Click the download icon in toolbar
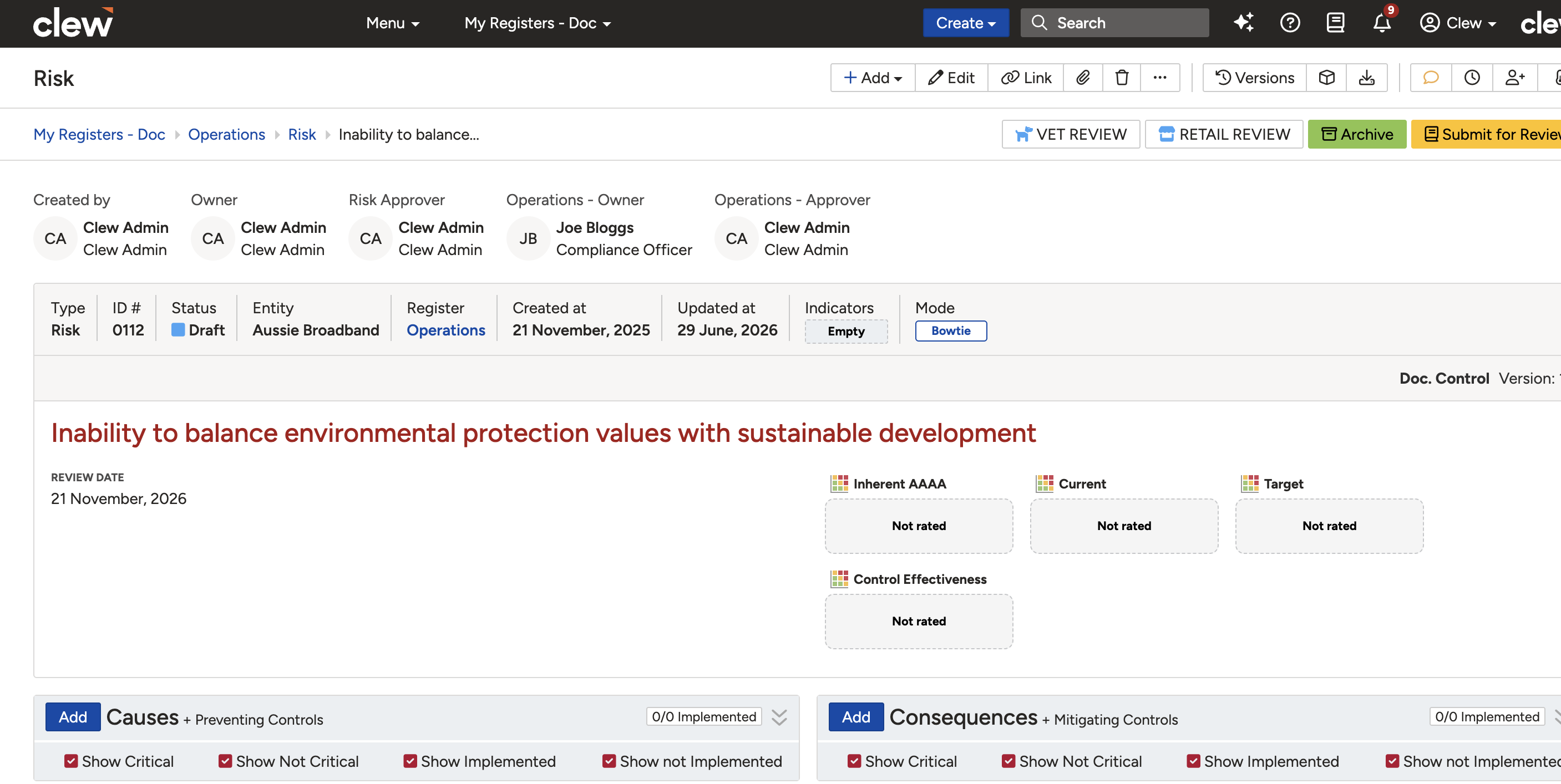 1366,78
